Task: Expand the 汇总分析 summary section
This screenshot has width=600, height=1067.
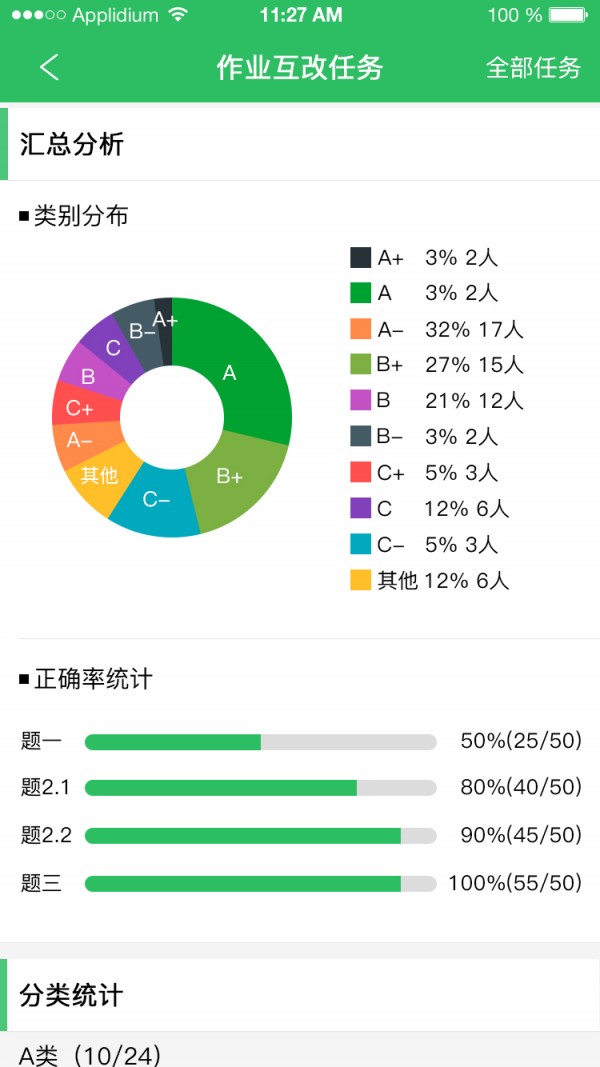Action: 70,144
